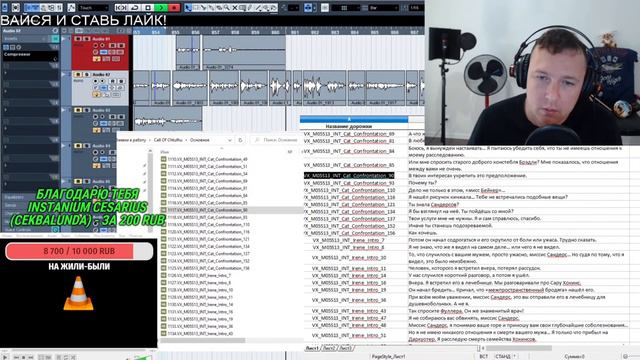640x360 pixels.
Task: Open the Bar grid type dropdown
Action: (383, 8)
